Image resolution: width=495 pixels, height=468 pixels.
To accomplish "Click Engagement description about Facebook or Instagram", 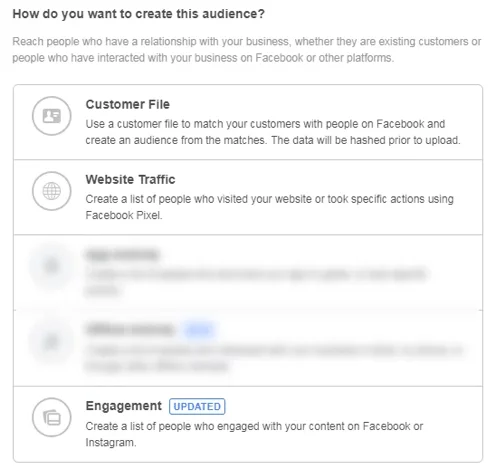I will point(254,434).
